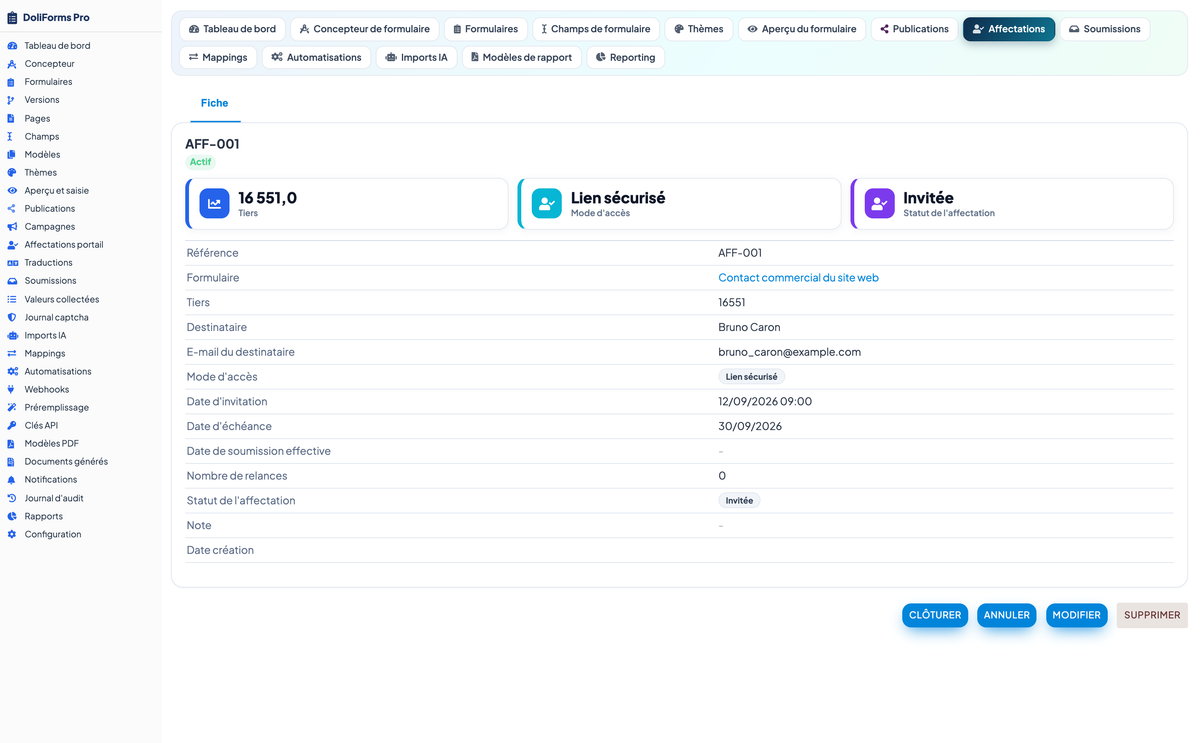Click the Invitée badge in Statut row
The width and height of the screenshot is (1200, 743).
[x=739, y=500]
